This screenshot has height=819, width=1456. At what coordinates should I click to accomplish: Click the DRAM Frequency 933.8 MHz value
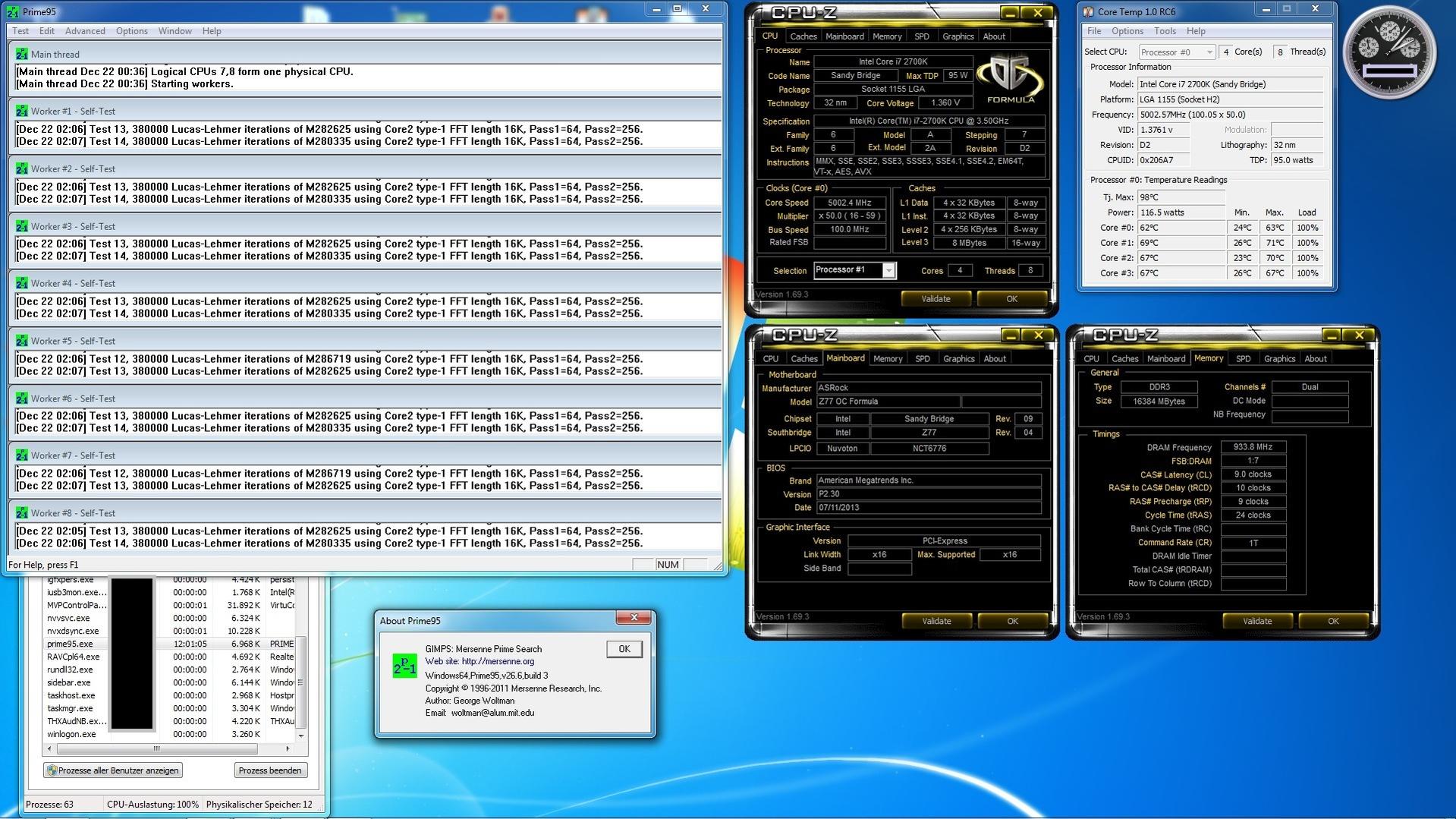click(1253, 447)
